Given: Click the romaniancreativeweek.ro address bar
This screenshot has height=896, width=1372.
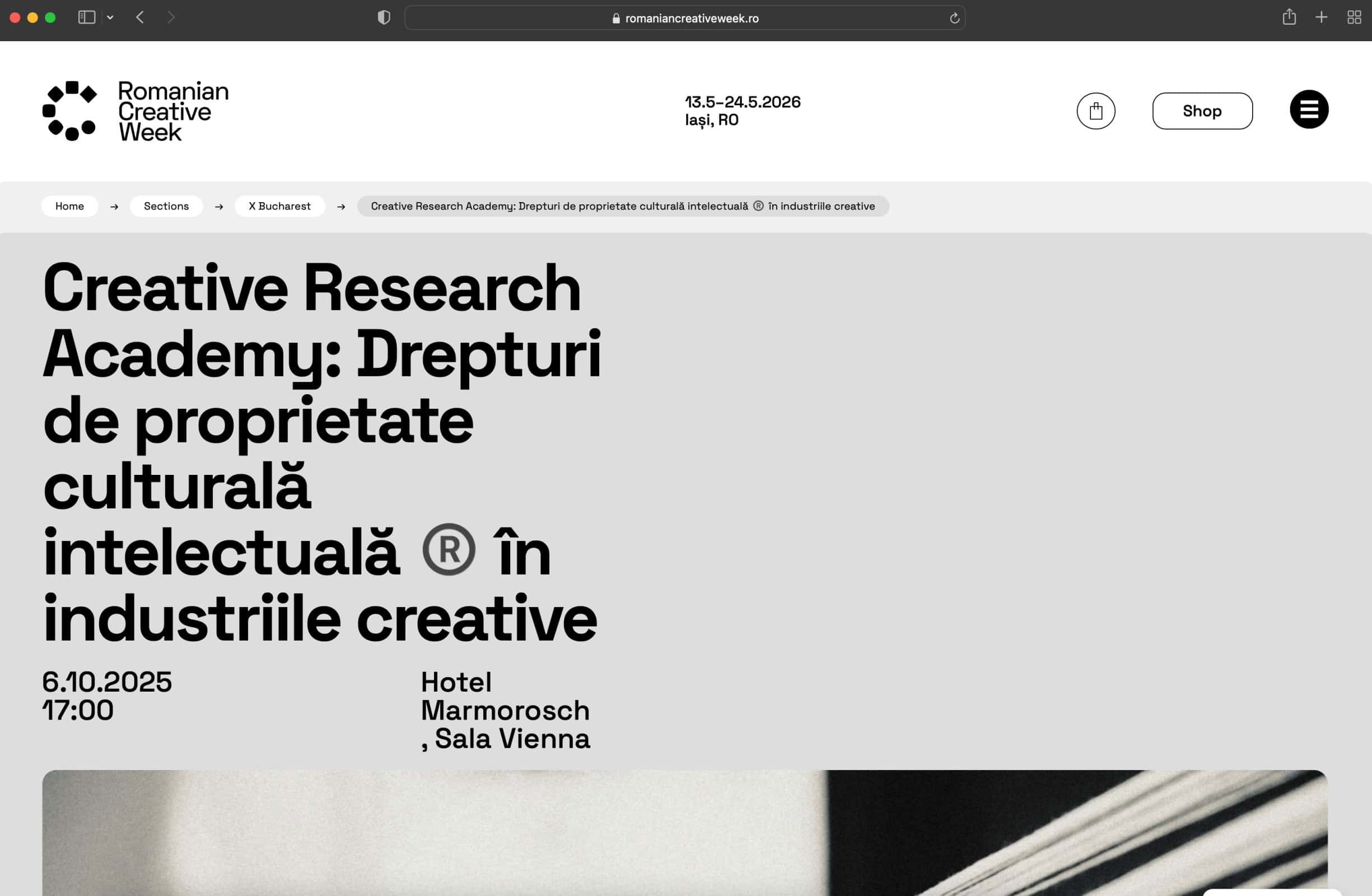Looking at the screenshot, I should [685, 18].
